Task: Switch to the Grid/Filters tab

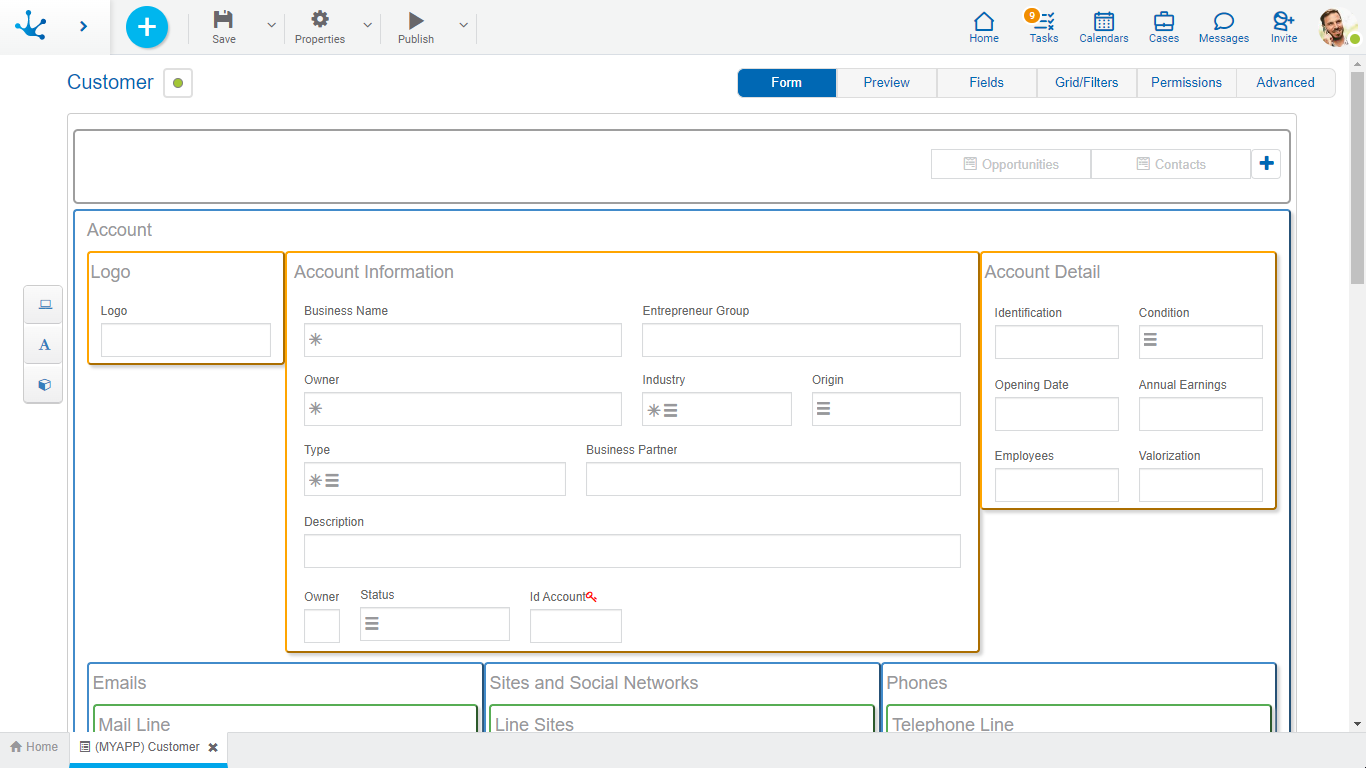Action: coord(1086,83)
